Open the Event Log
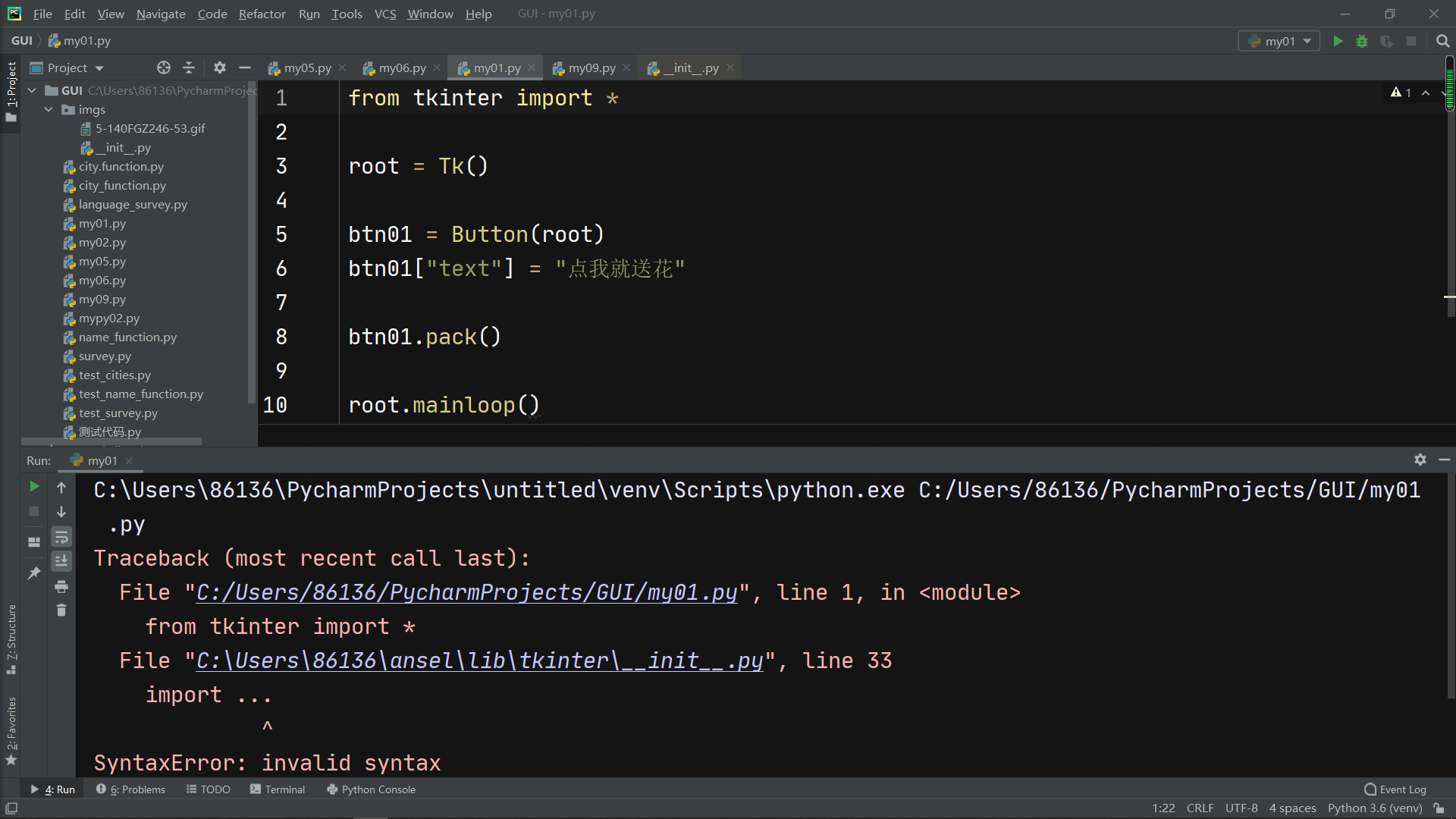1456x819 pixels. 1395,789
